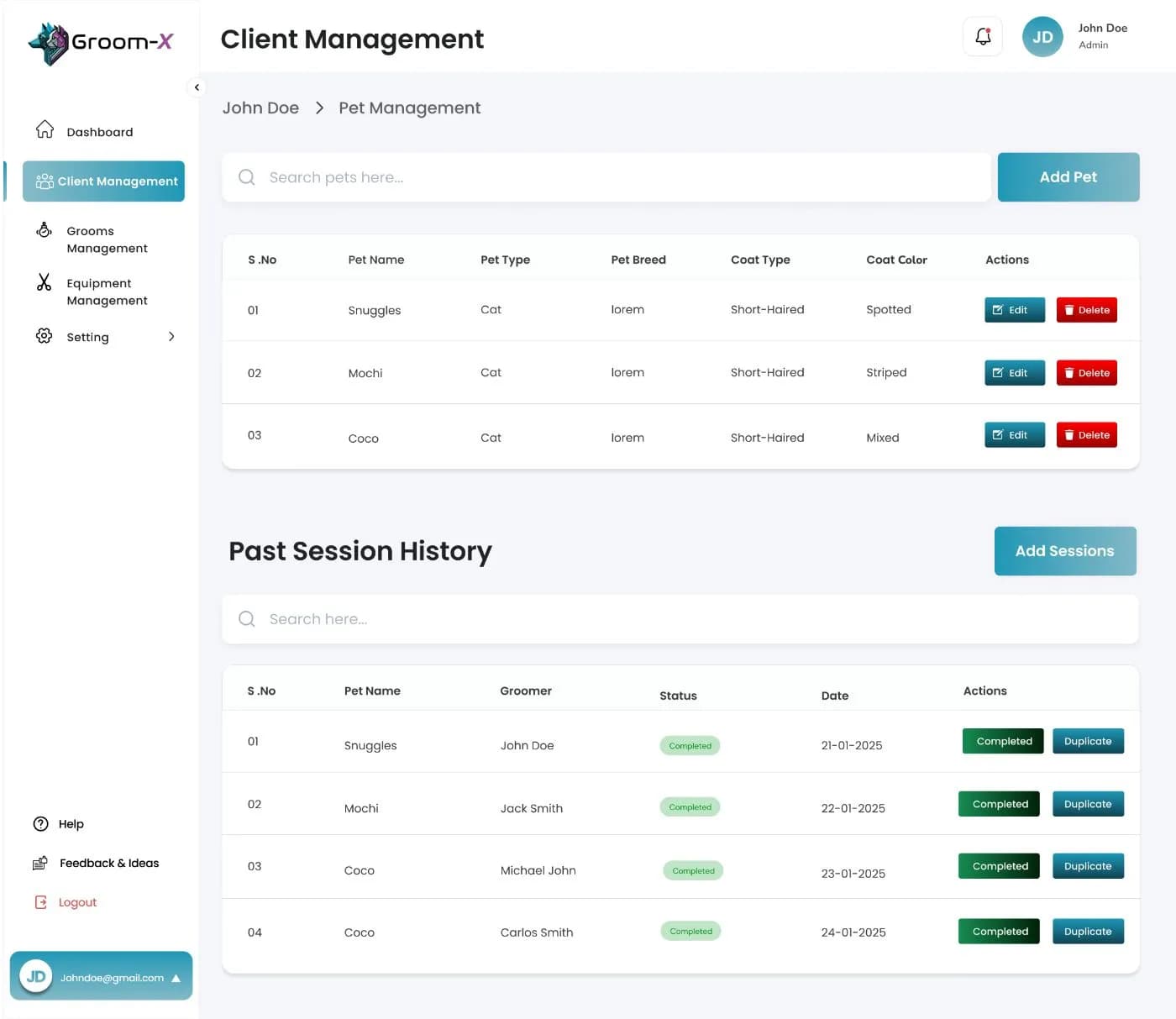Screen dimensions: 1176x1019
Task: Click the Dashboard home icon
Action: tap(45, 130)
